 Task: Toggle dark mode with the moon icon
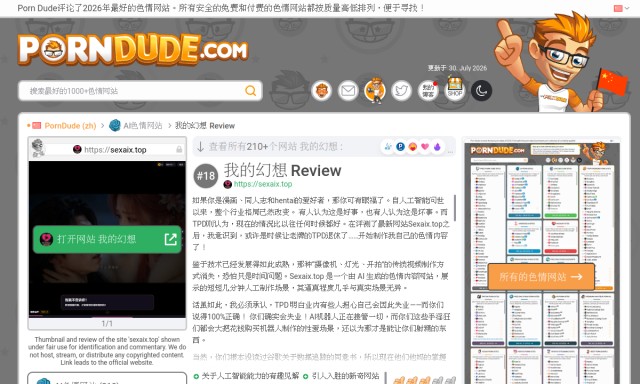(x=481, y=91)
